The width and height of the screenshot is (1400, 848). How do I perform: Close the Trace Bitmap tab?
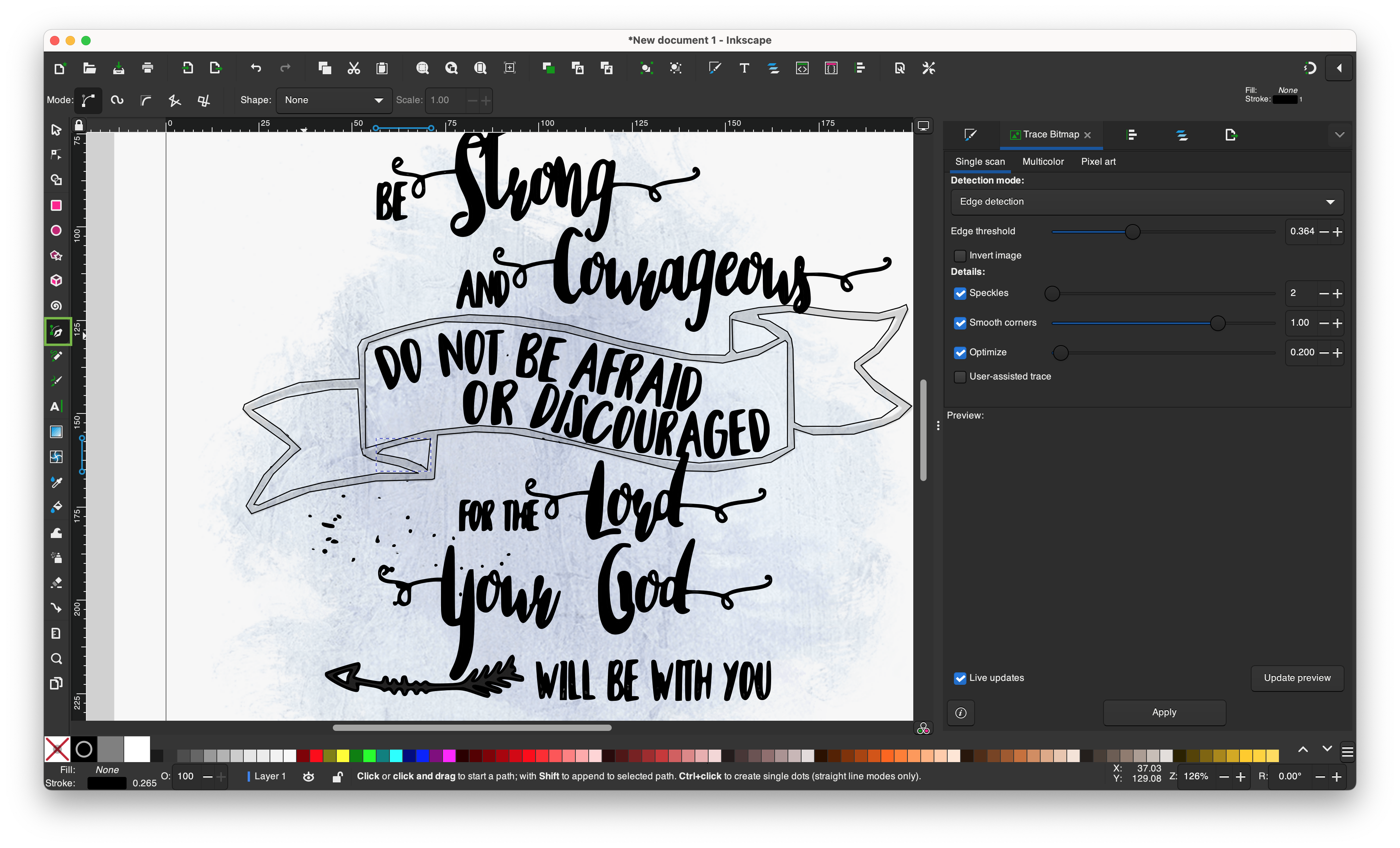(1087, 135)
